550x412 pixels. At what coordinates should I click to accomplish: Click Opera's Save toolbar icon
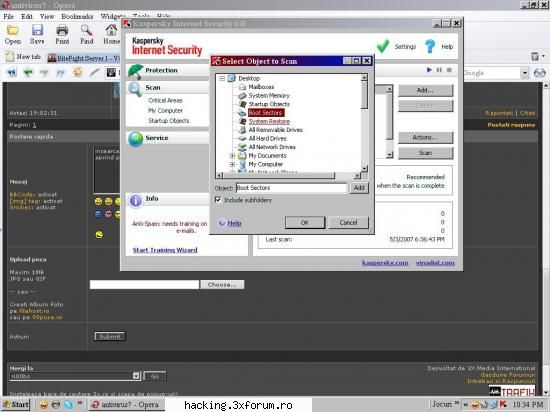37,34
